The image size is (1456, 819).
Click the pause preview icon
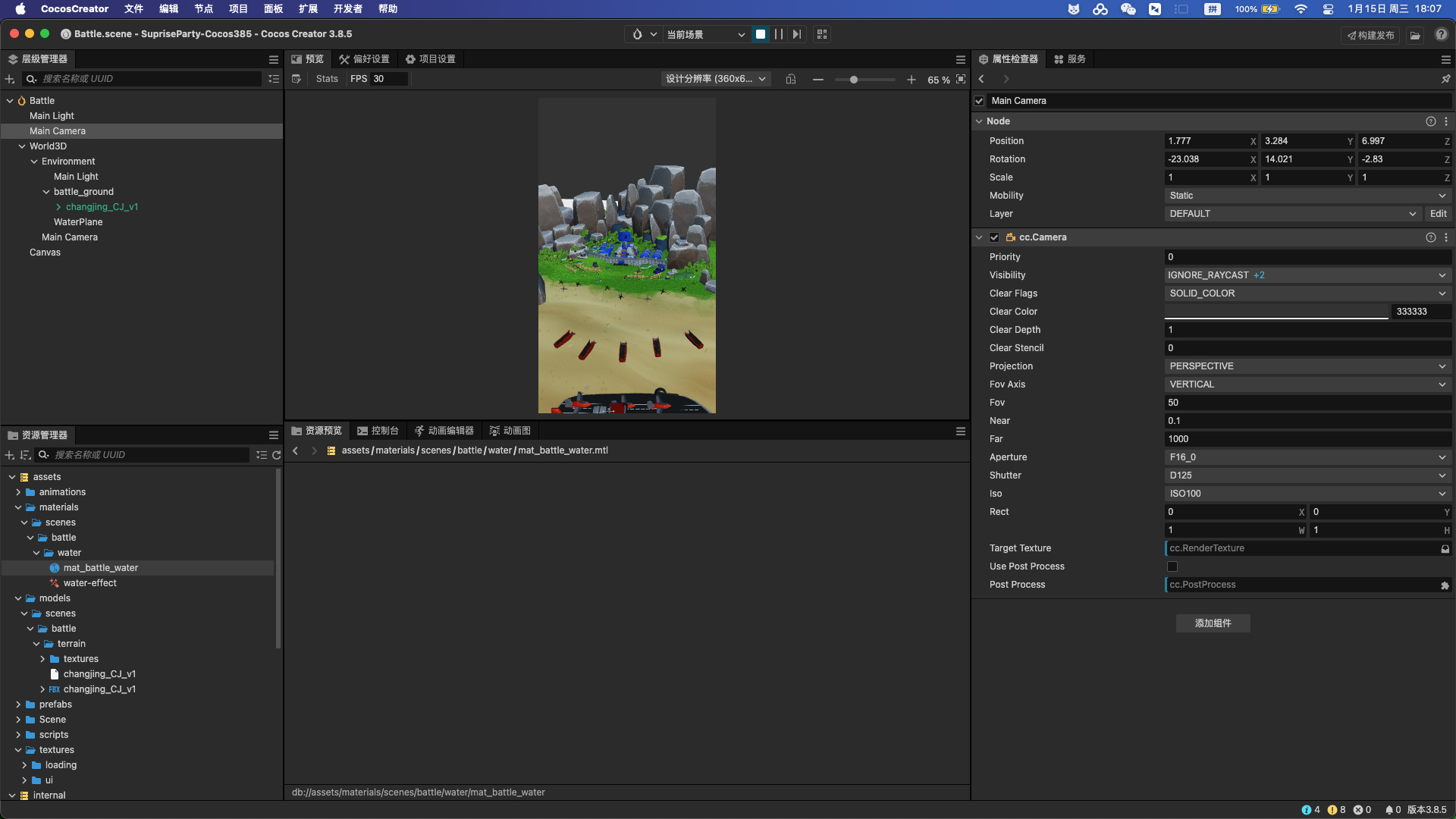coord(778,34)
